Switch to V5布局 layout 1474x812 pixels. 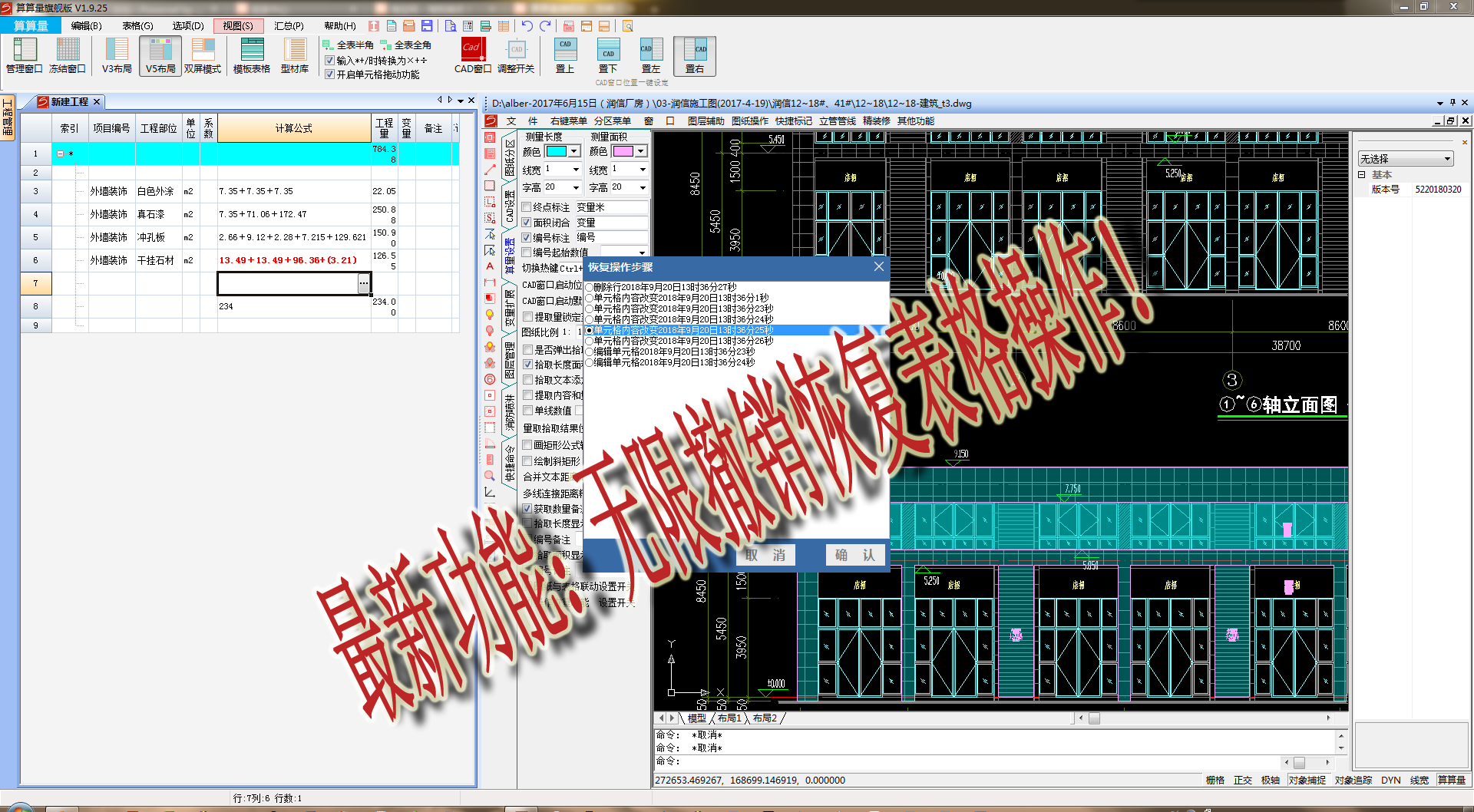tap(160, 55)
